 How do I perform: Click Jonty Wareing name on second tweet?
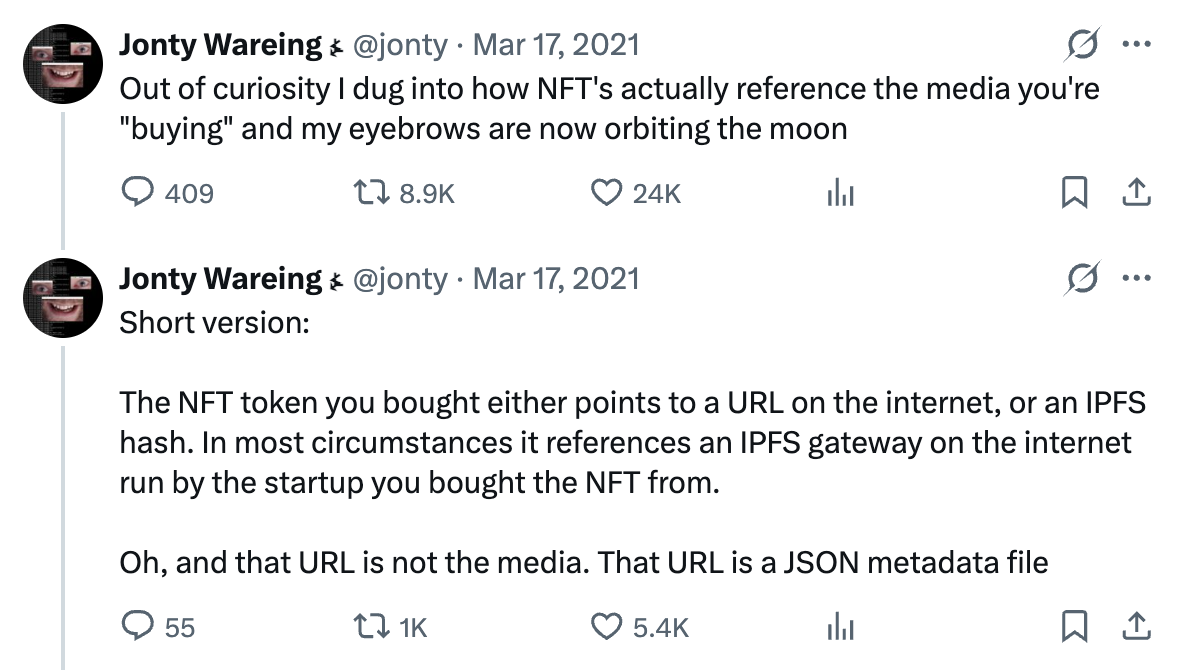pyautogui.click(x=220, y=278)
